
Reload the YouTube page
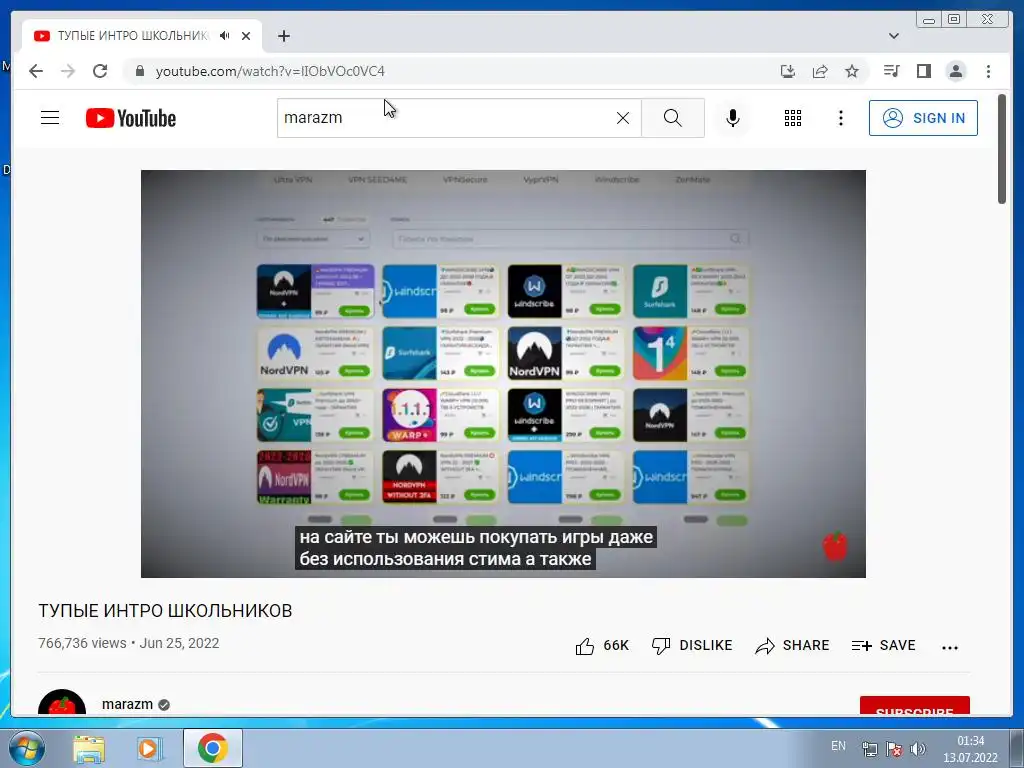click(x=100, y=71)
